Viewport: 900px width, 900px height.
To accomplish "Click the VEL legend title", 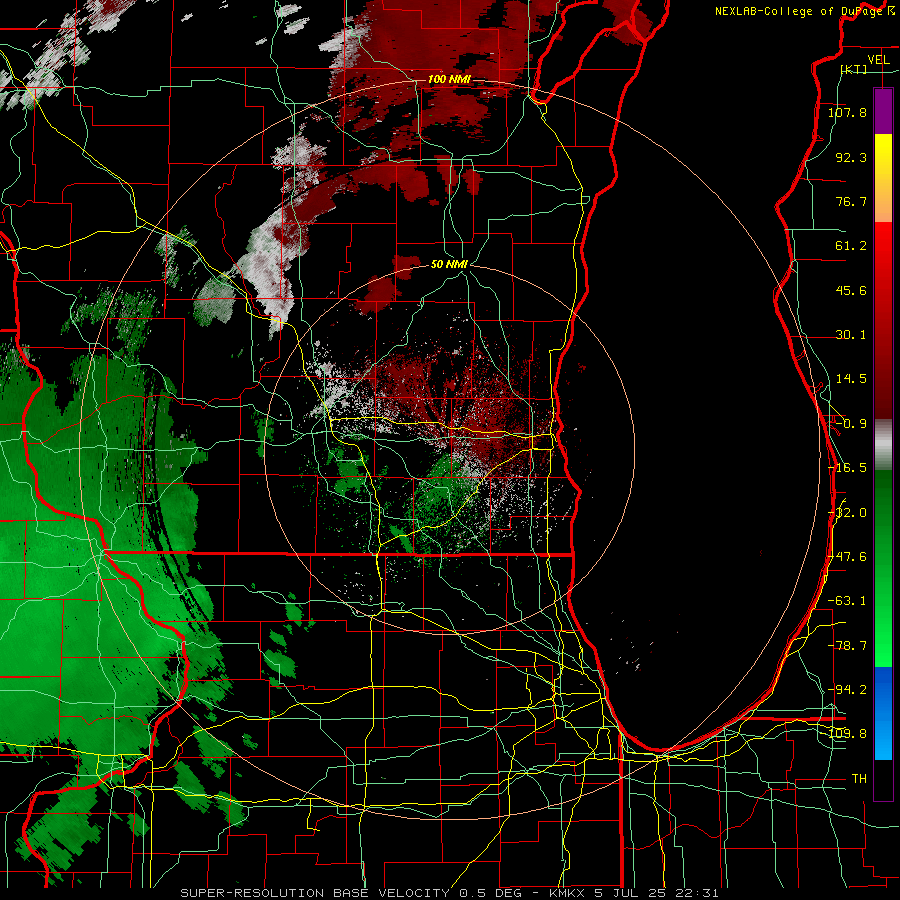I will [x=878, y=60].
